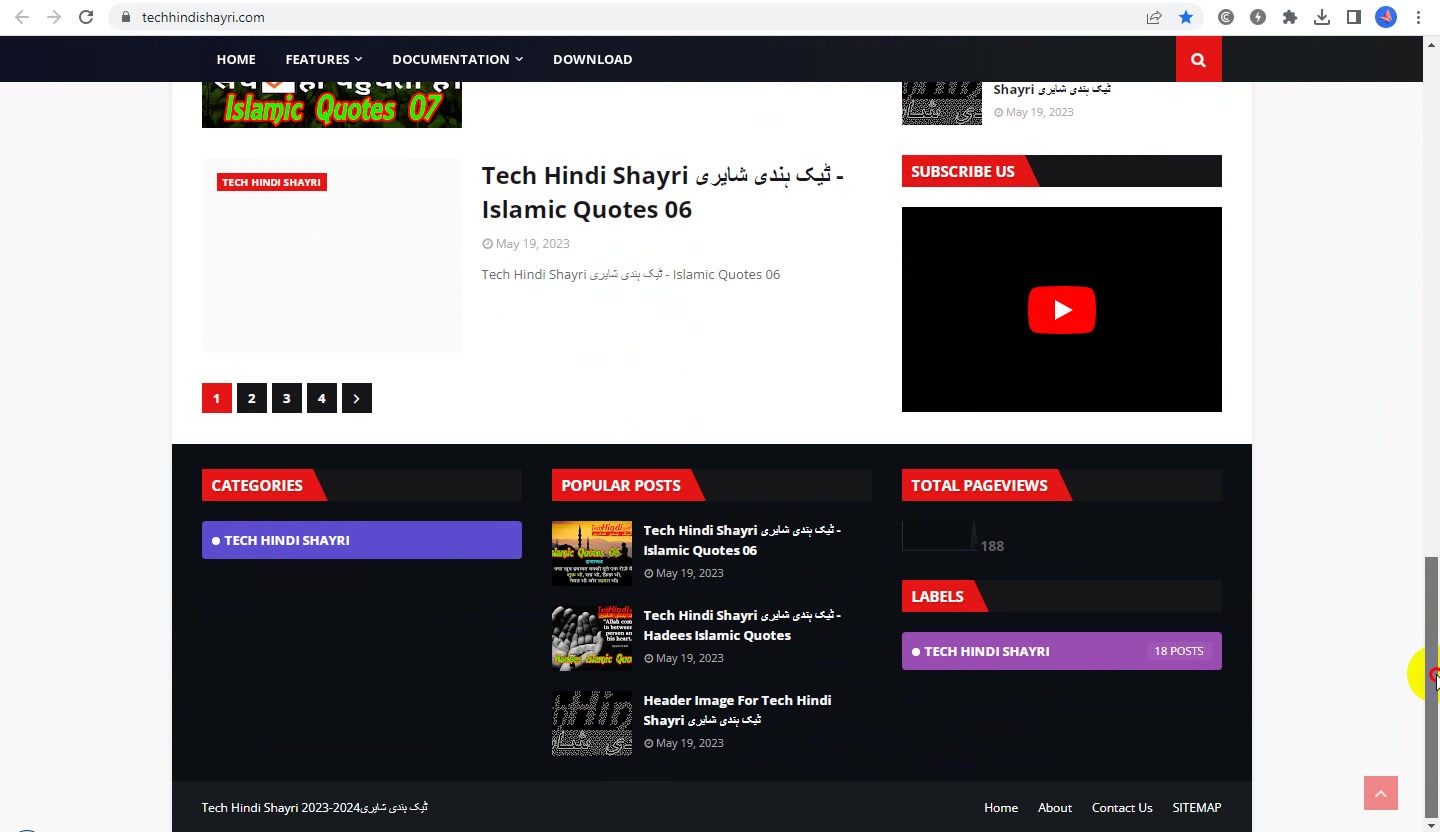The height and width of the screenshot is (832, 1440).
Task: Open the site search icon
Action: click(1198, 59)
